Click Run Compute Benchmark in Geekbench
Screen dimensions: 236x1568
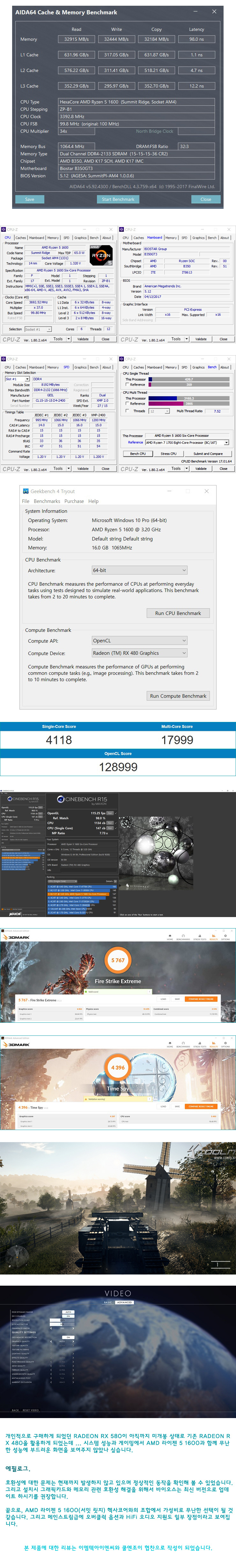click(x=178, y=696)
